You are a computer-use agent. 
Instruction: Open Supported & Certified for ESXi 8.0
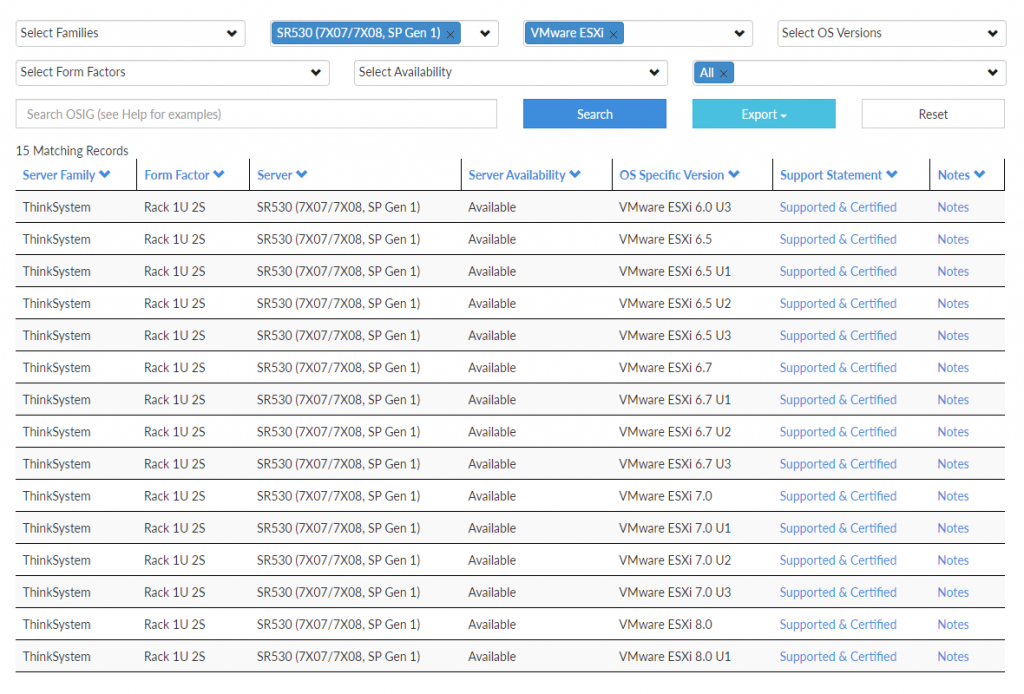(x=838, y=625)
